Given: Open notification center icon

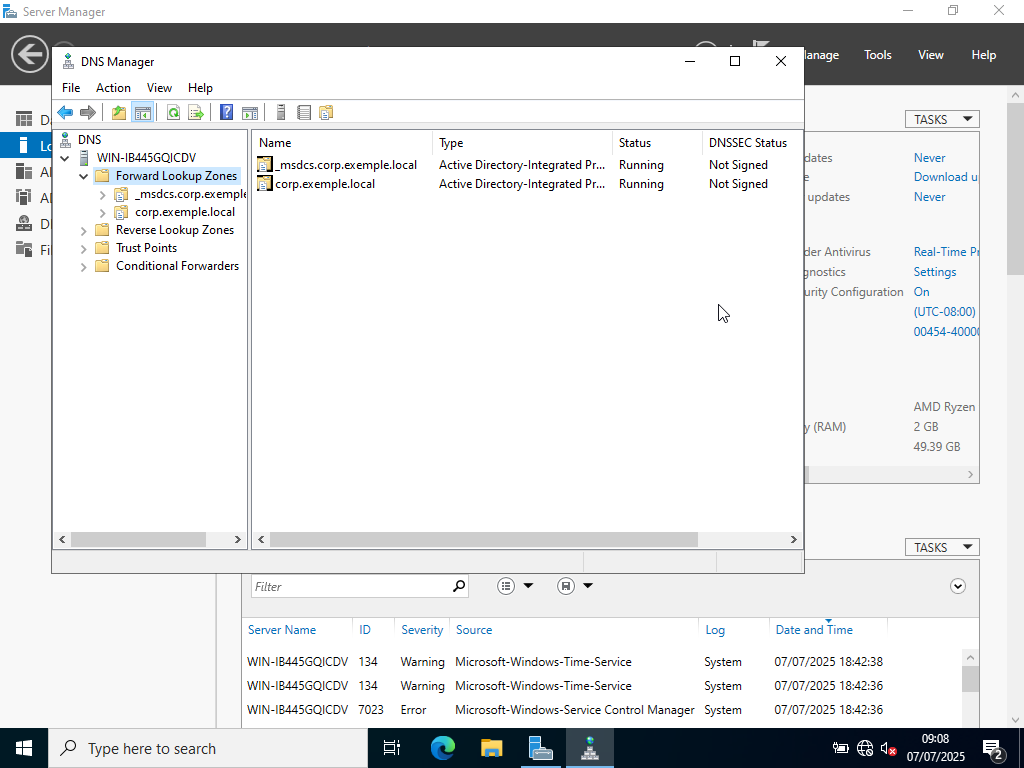Looking at the screenshot, I should (993, 749).
